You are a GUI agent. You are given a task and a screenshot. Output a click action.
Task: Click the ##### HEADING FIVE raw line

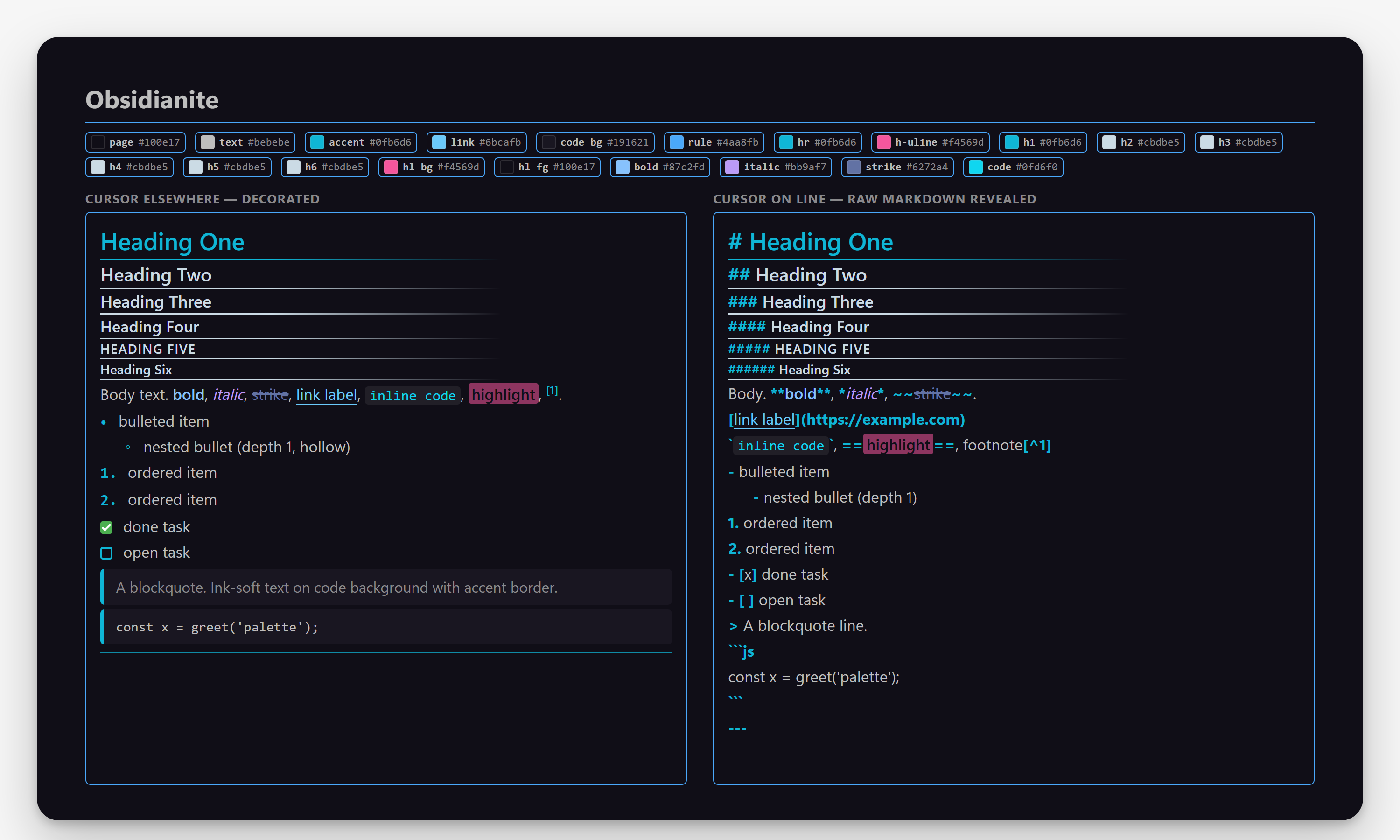(799, 349)
